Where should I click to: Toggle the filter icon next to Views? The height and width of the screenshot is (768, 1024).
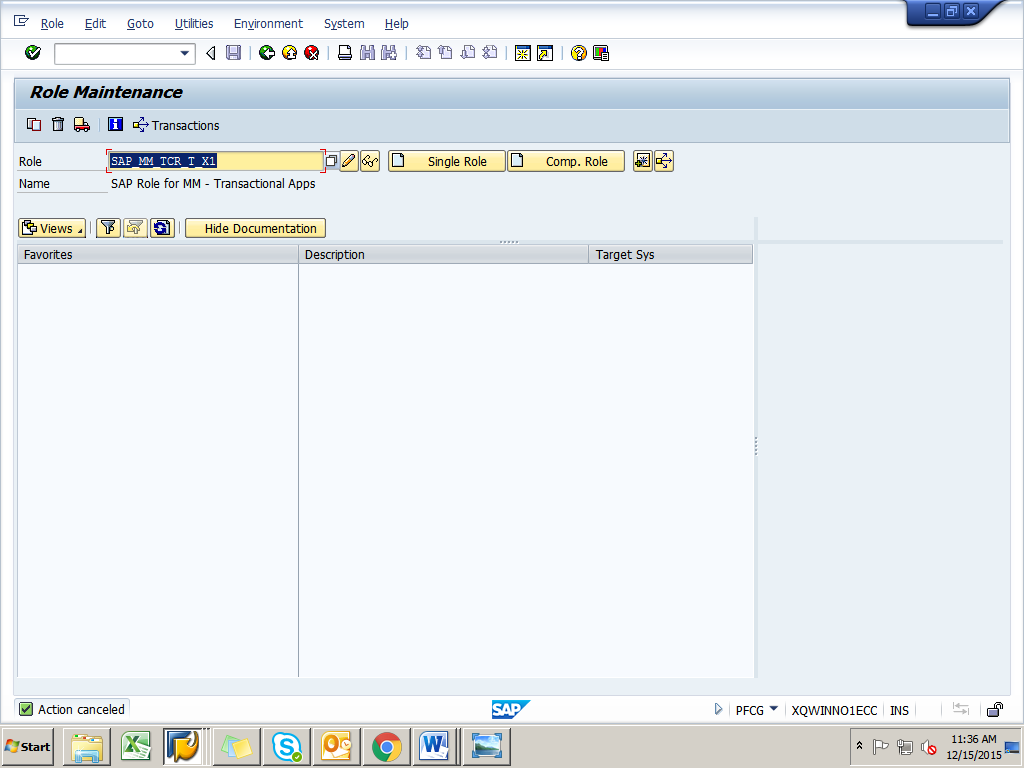108,228
